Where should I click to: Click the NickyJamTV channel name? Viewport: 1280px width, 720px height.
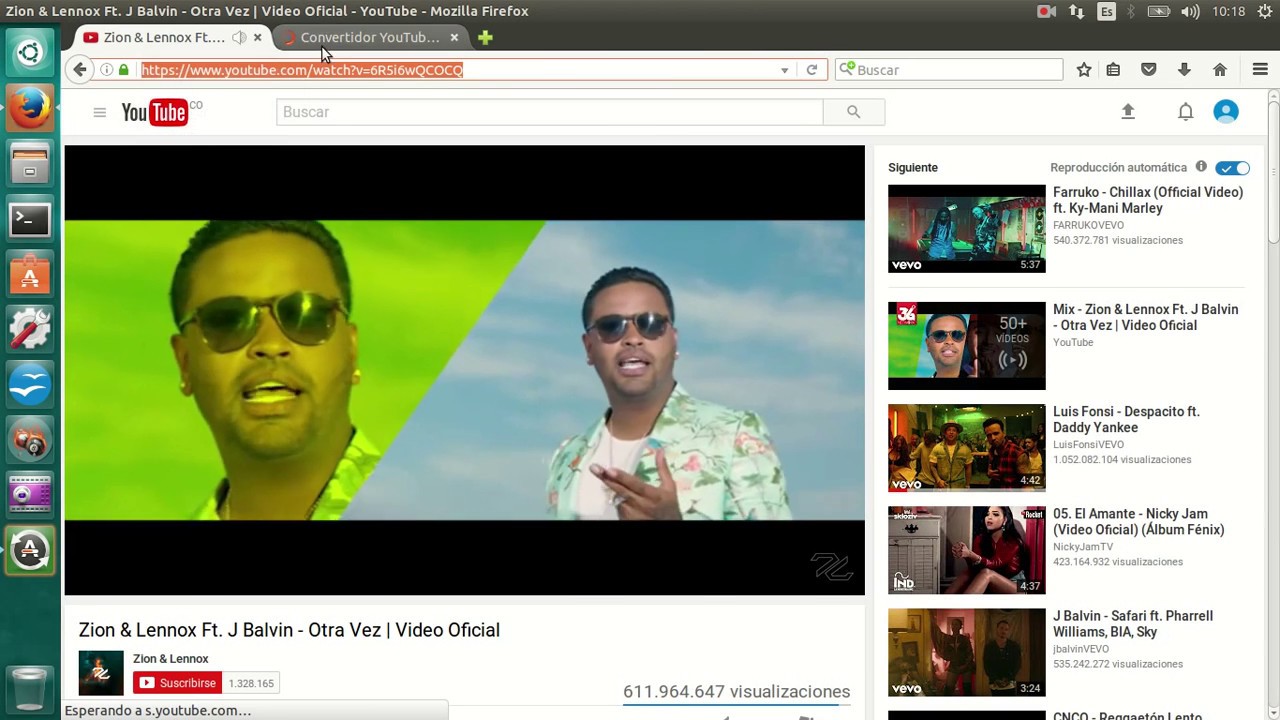[1083, 546]
